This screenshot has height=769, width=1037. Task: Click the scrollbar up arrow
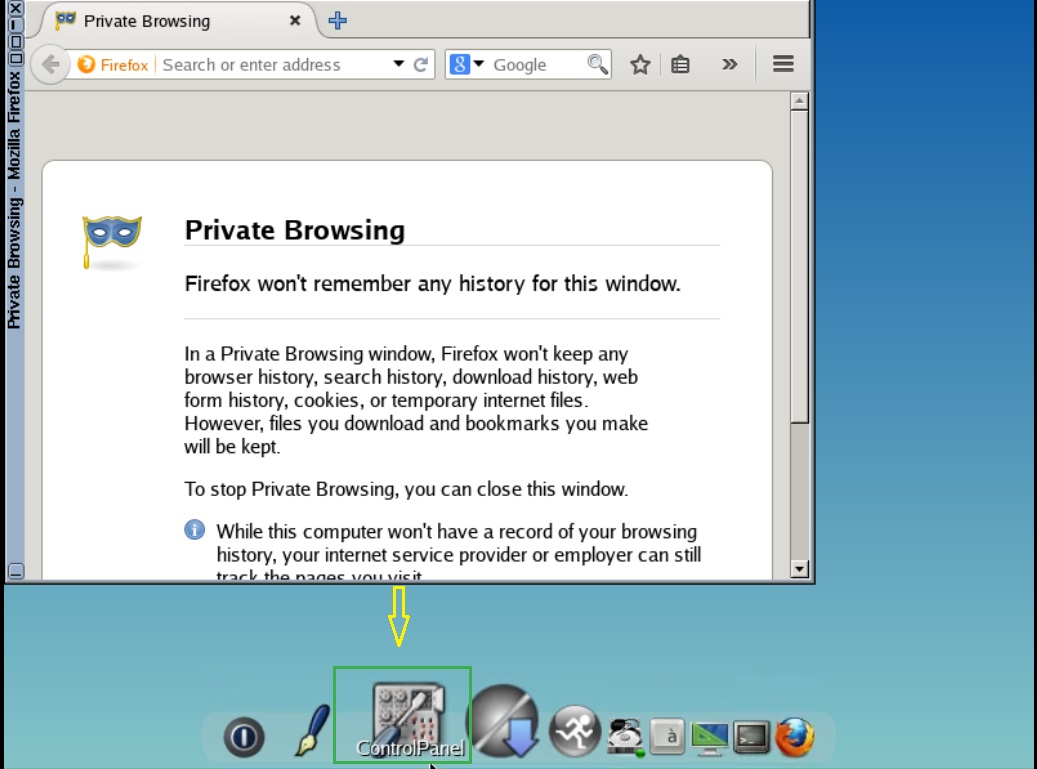coord(799,101)
